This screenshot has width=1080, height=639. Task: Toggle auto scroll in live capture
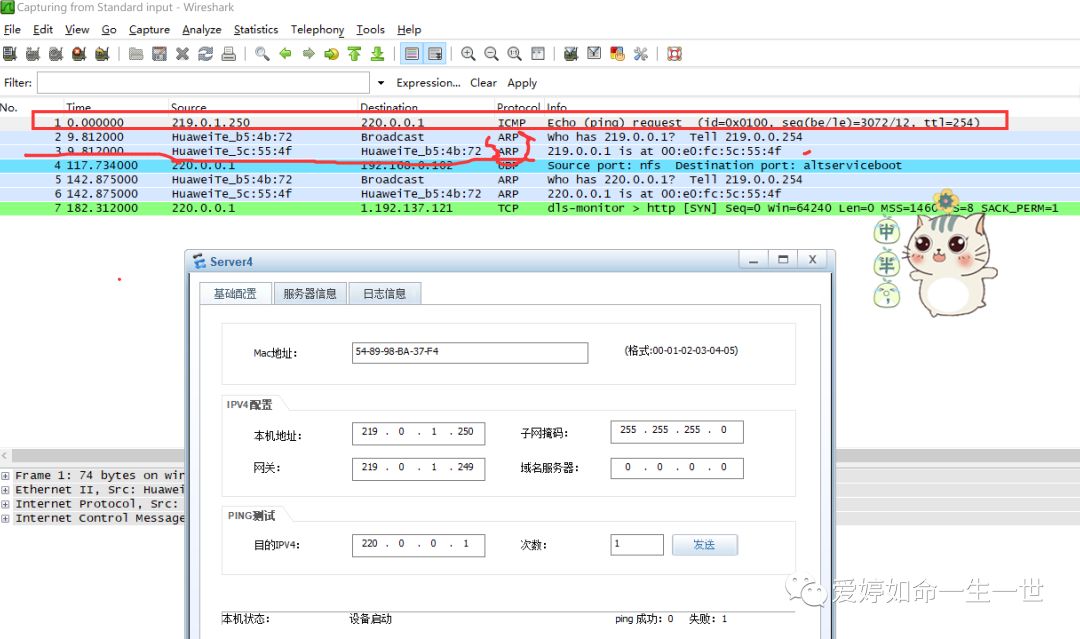(x=435, y=54)
